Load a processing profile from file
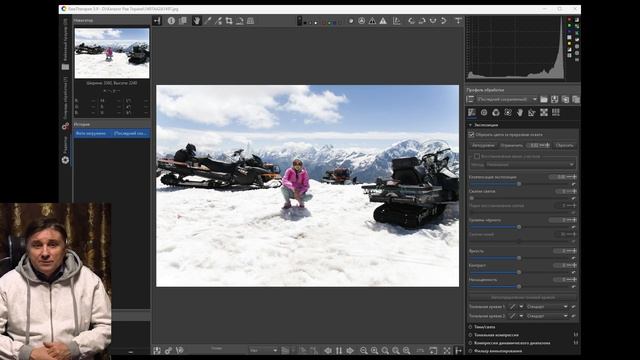This screenshot has width=640, height=360. 544,99
